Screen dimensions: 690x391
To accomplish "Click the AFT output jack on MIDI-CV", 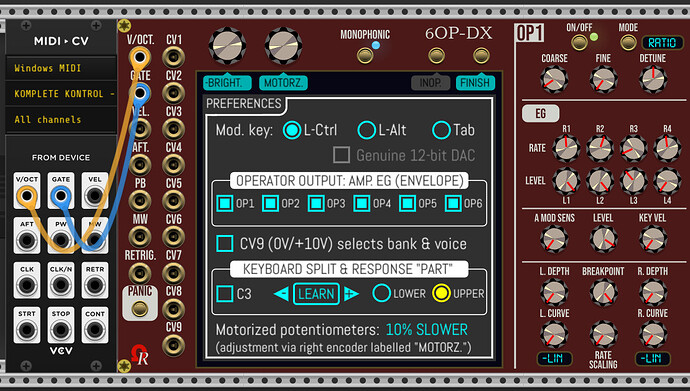I will click(x=26, y=241).
